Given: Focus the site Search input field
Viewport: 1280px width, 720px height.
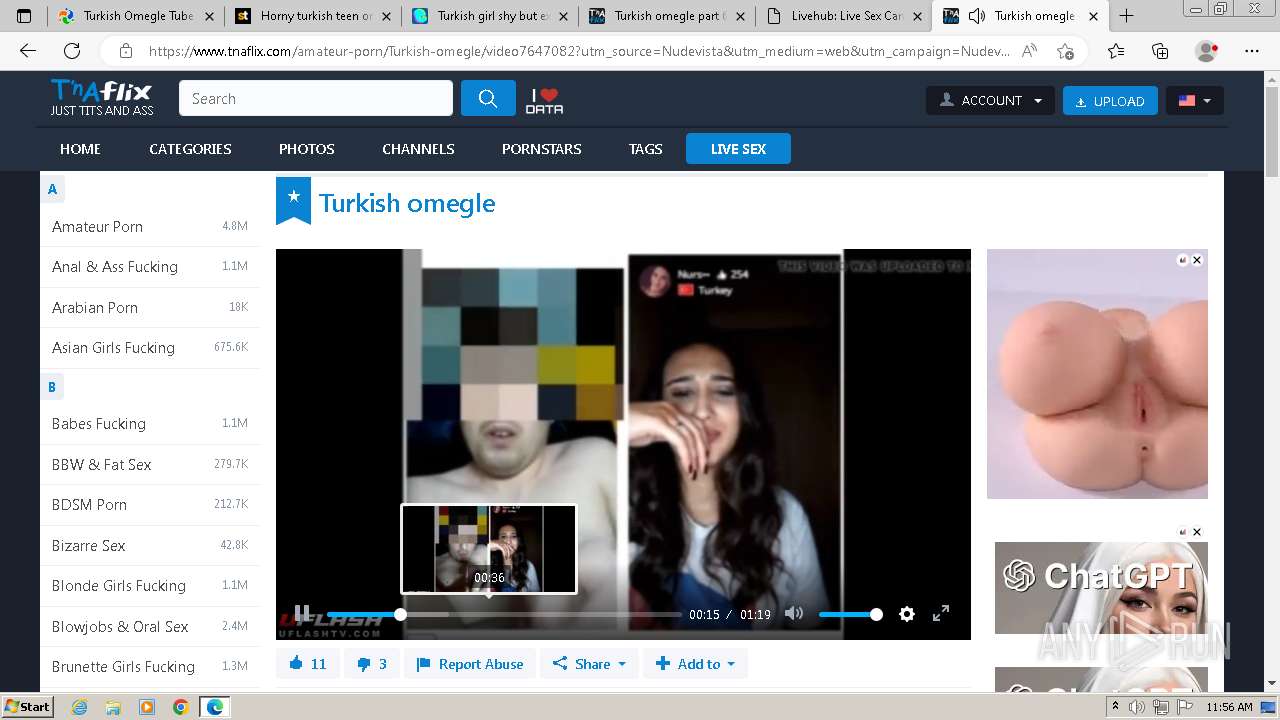Looking at the screenshot, I should pos(316,98).
